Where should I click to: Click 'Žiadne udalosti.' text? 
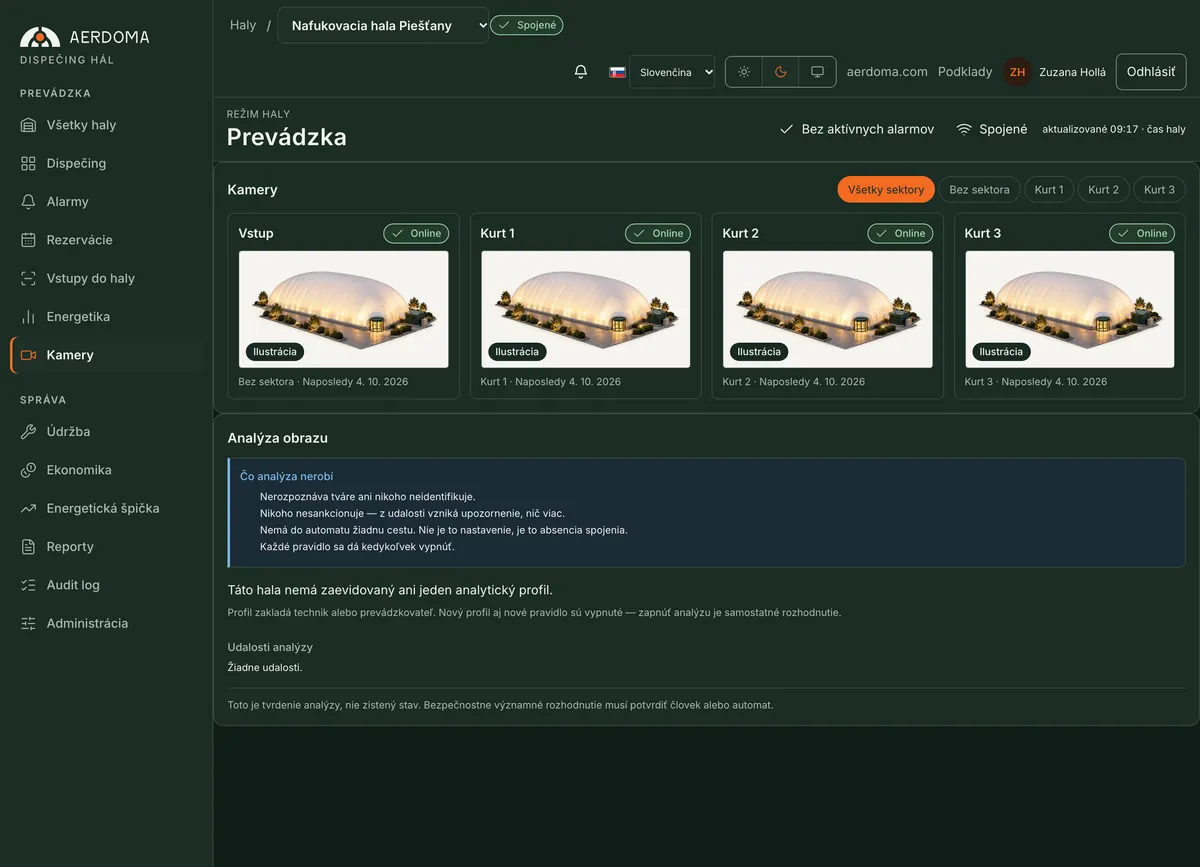(265, 667)
